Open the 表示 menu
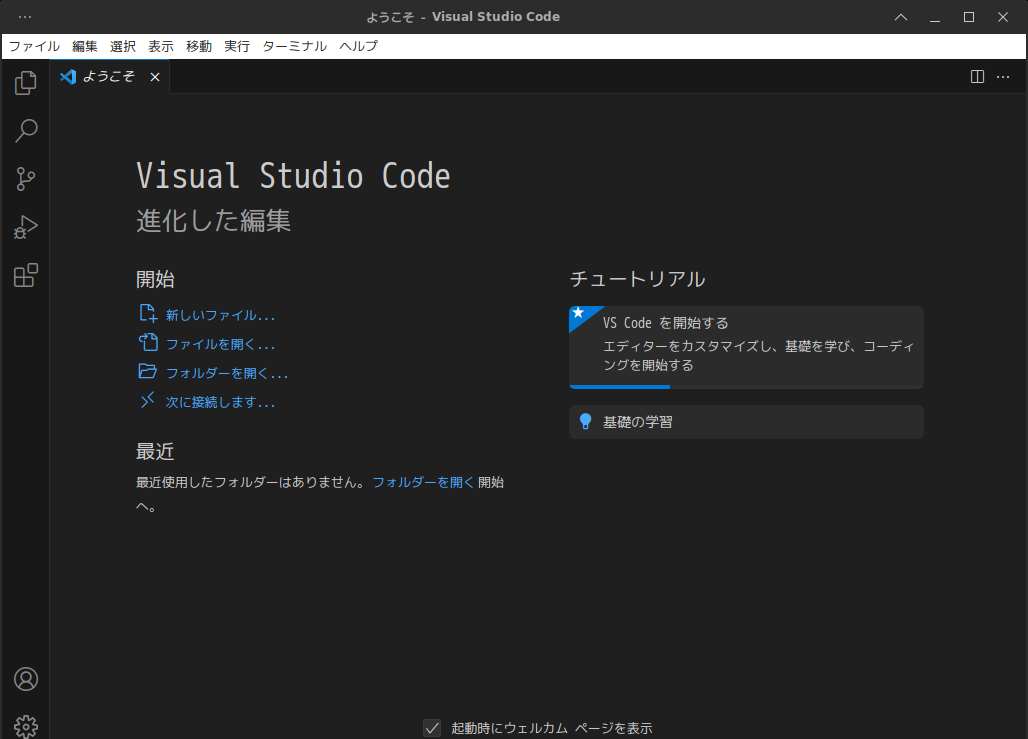 pos(161,46)
